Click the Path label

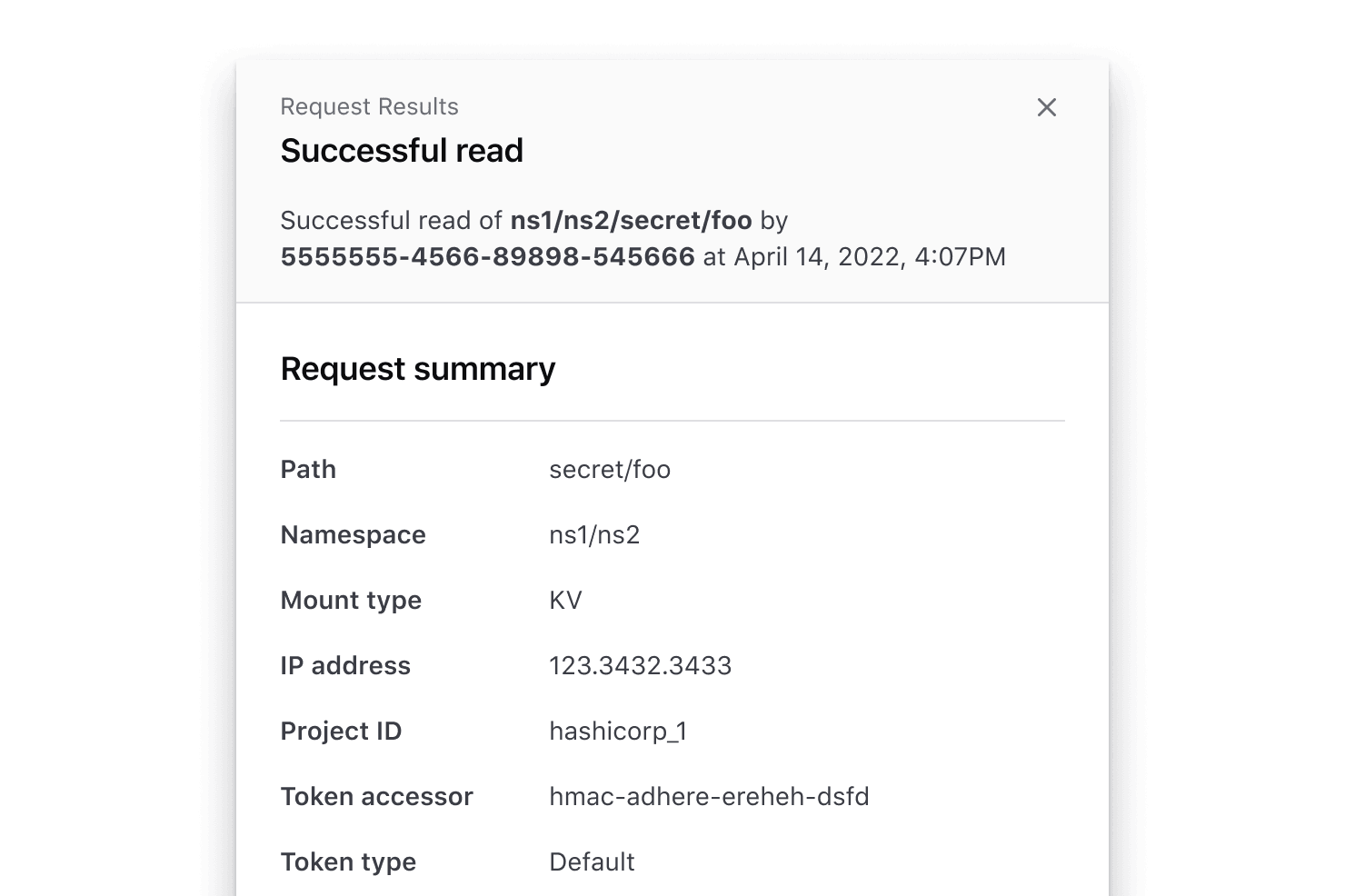pyautogui.click(x=308, y=470)
